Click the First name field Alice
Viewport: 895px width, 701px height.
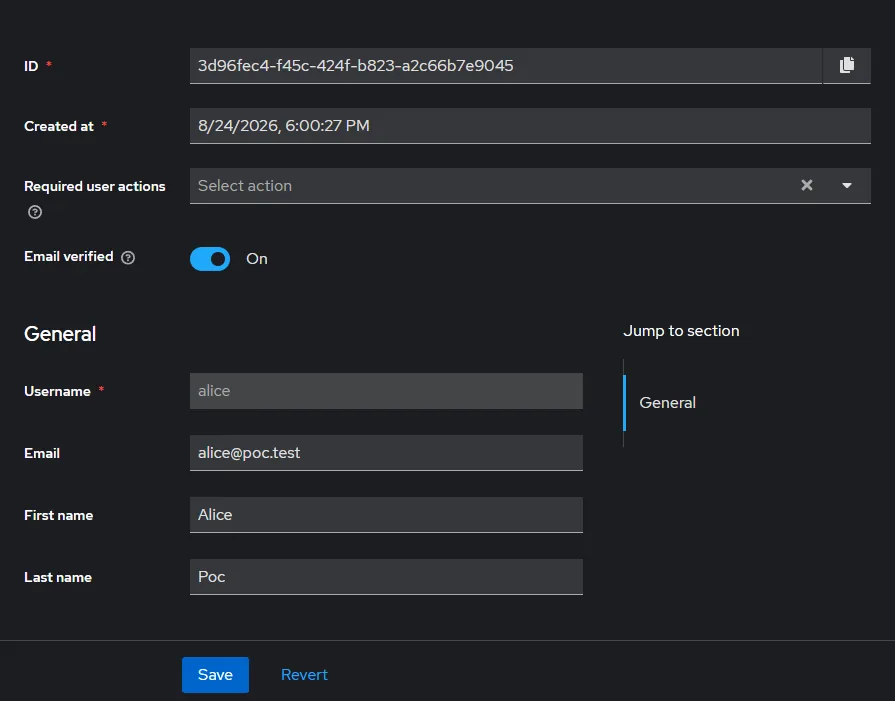coord(386,515)
